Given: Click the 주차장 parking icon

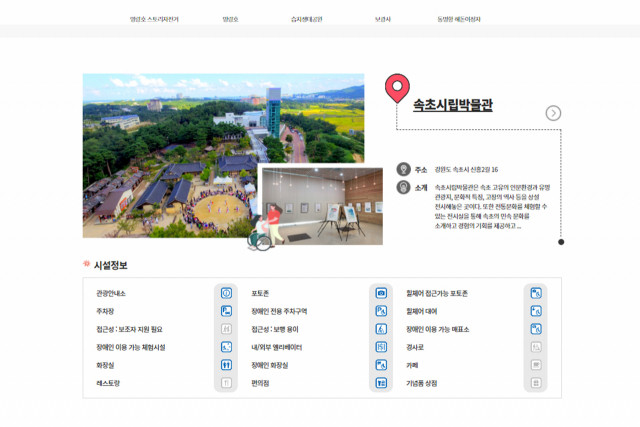Looking at the screenshot, I should 226,311.
